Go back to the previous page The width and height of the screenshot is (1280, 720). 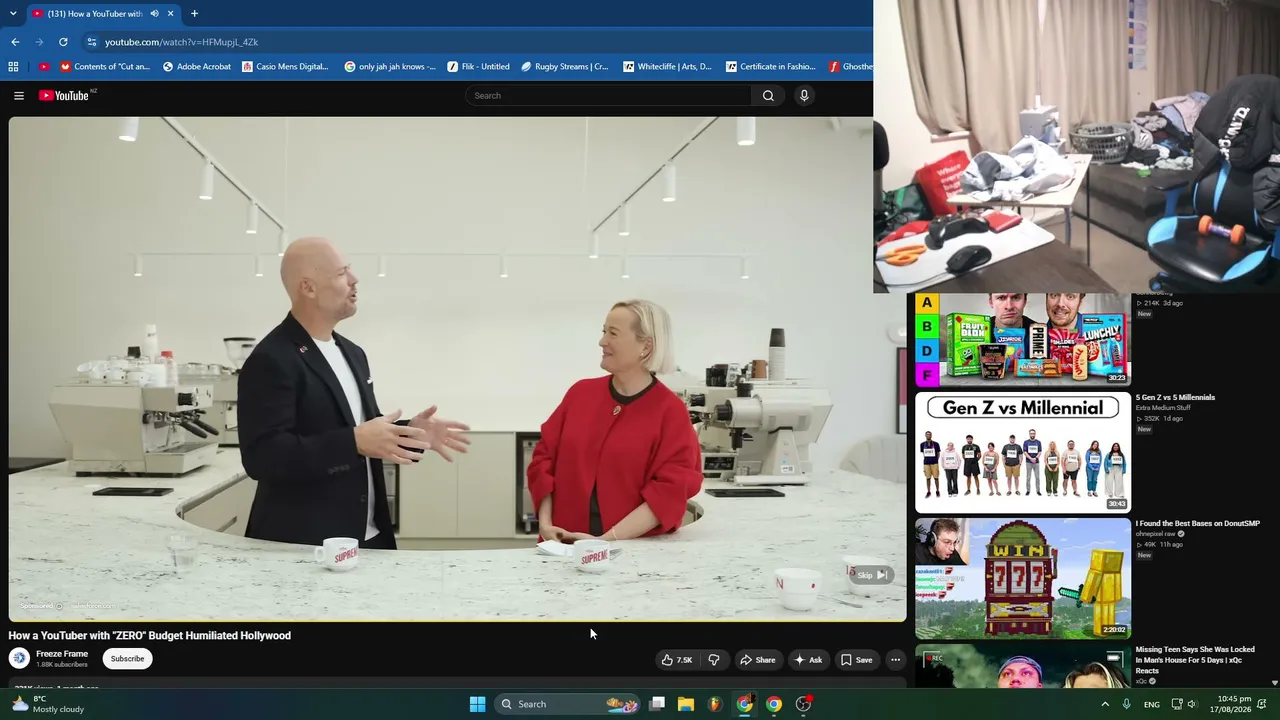(x=15, y=42)
